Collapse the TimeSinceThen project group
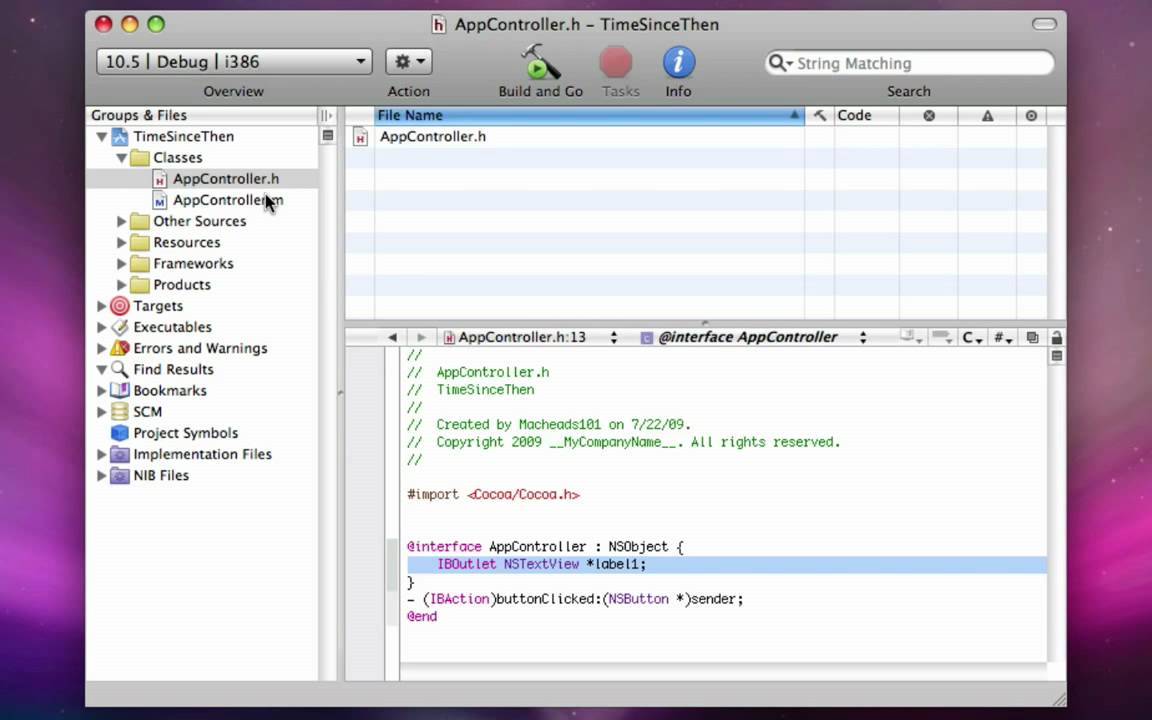The height and width of the screenshot is (720, 1152). coord(101,137)
